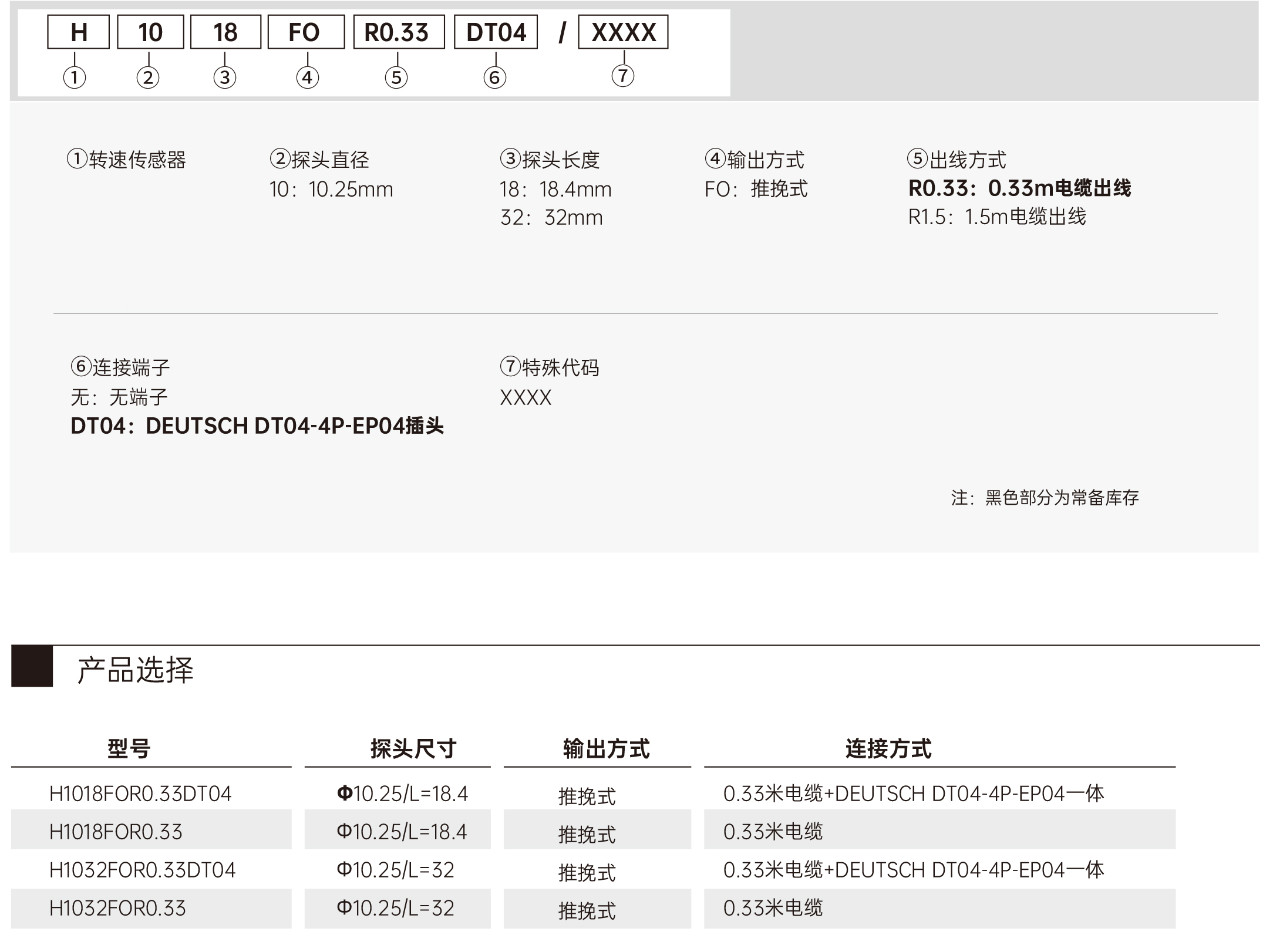Screen dimensions: 1273x952
Task: Click the circled number 2 below '10'
Action: click(148, 77)
